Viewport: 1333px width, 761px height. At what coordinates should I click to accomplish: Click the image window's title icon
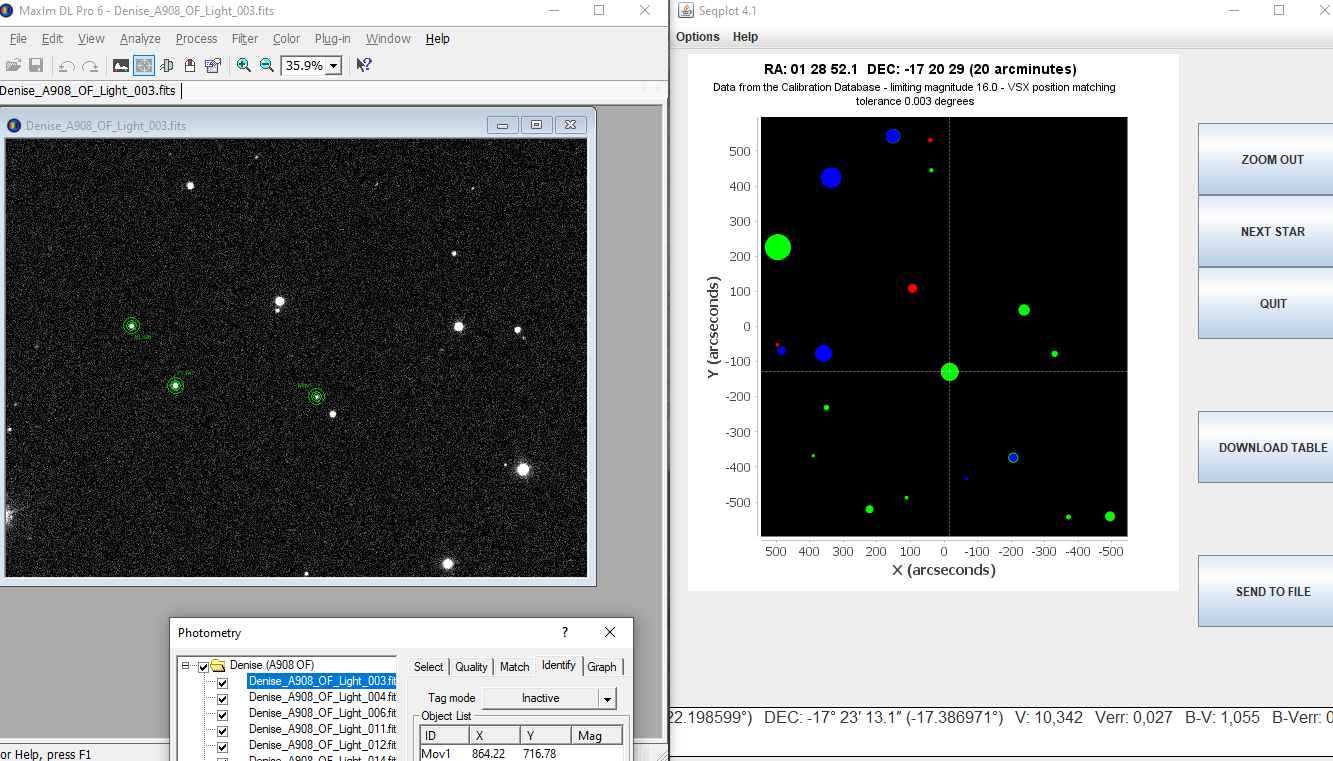click(x=14, y=125)
